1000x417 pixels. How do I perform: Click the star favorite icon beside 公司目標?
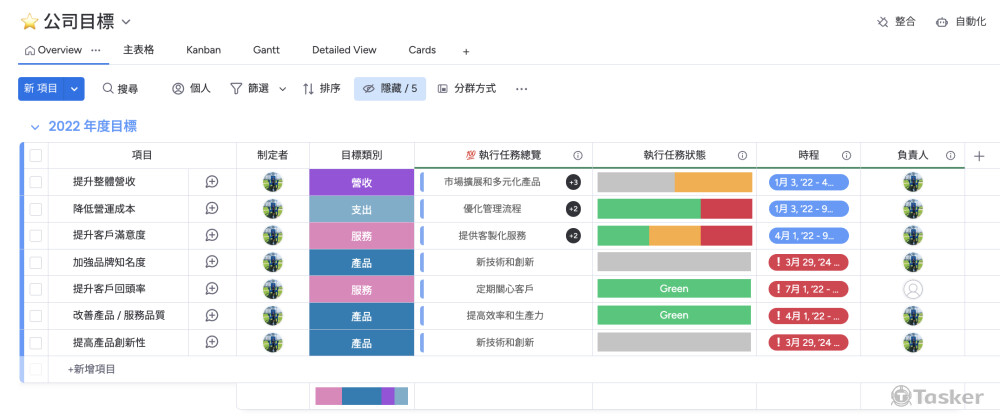(x=30, y=21)
